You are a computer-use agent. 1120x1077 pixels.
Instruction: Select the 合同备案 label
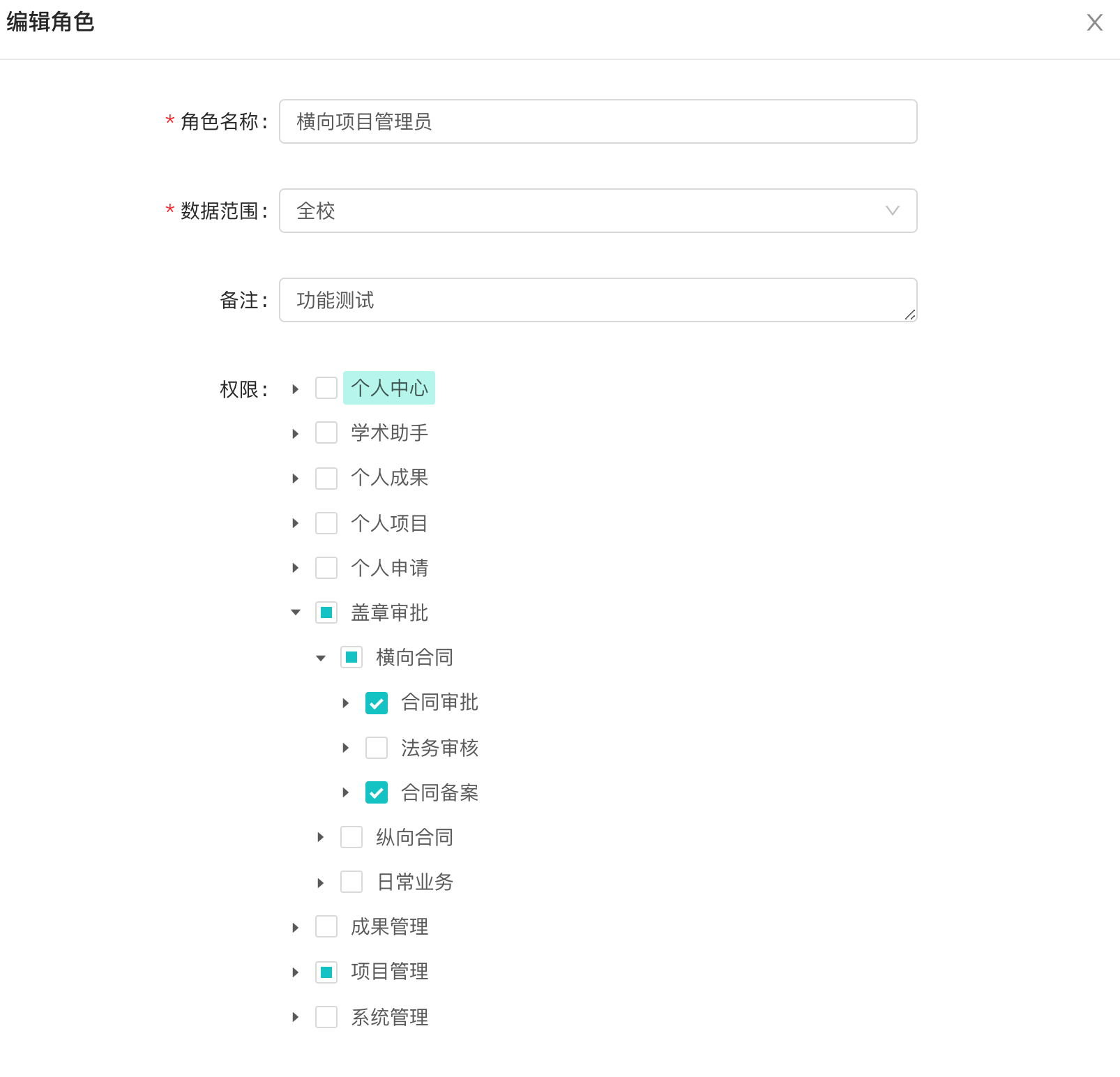(x=439, y=792)
